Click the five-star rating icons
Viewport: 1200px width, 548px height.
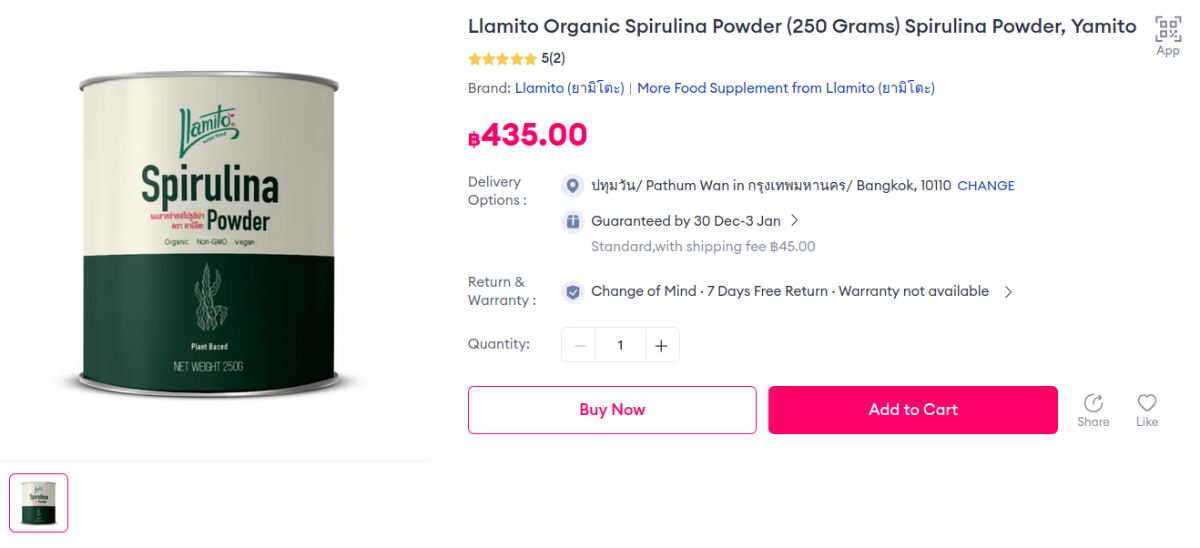(x=502, y=59)
